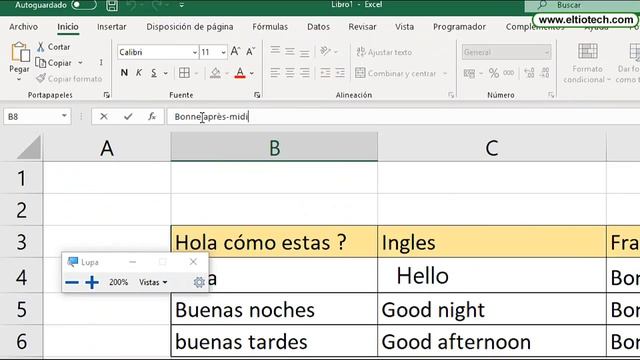Click the insert function fx icon
The height and width of the screenshot is (360, 640).
pyautogui.click(x=152, y=117)
